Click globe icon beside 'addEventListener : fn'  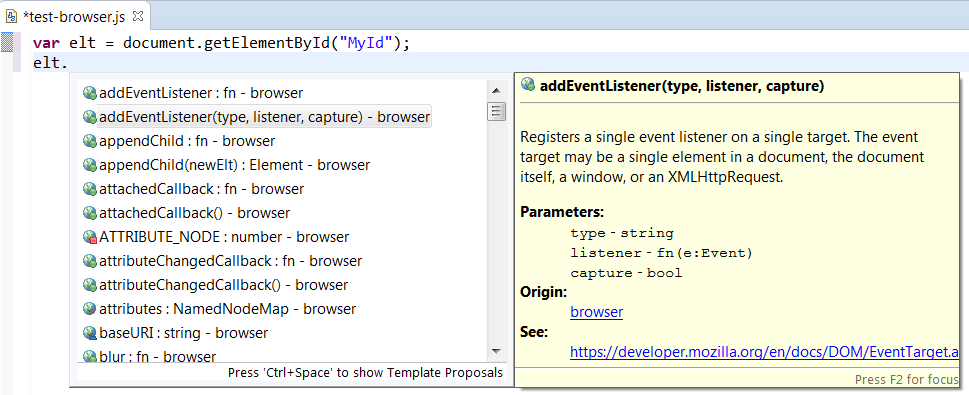point(90,93)
